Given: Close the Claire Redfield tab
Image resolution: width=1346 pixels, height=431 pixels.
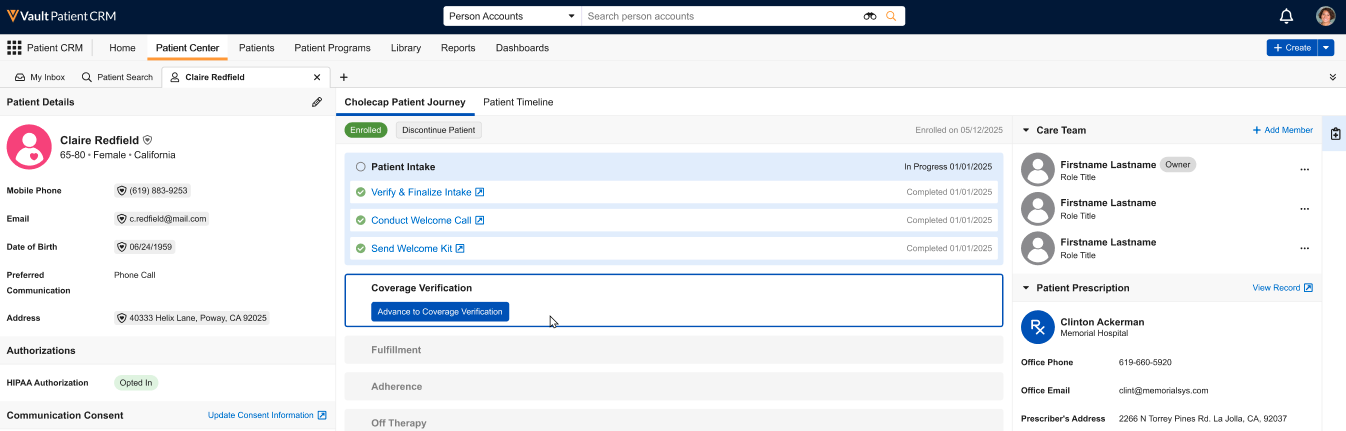Looking at the screenshot, I should pyautogui.click(x=317, y=77).
